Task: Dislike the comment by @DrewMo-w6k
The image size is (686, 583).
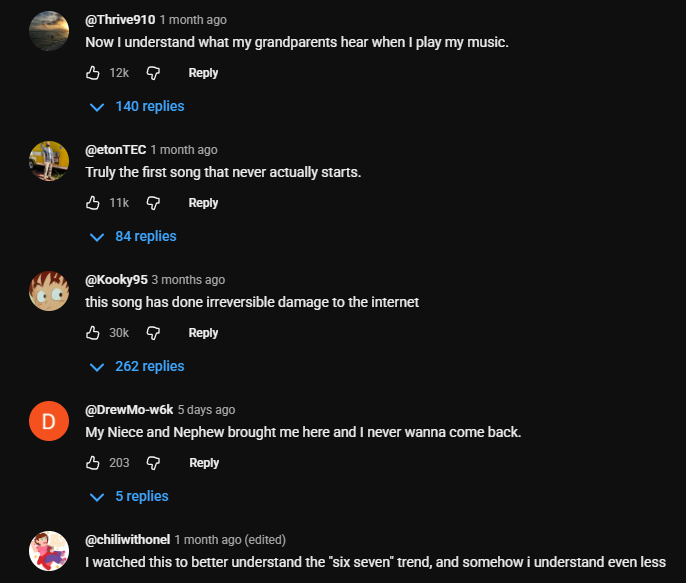Action: point(153,463)
